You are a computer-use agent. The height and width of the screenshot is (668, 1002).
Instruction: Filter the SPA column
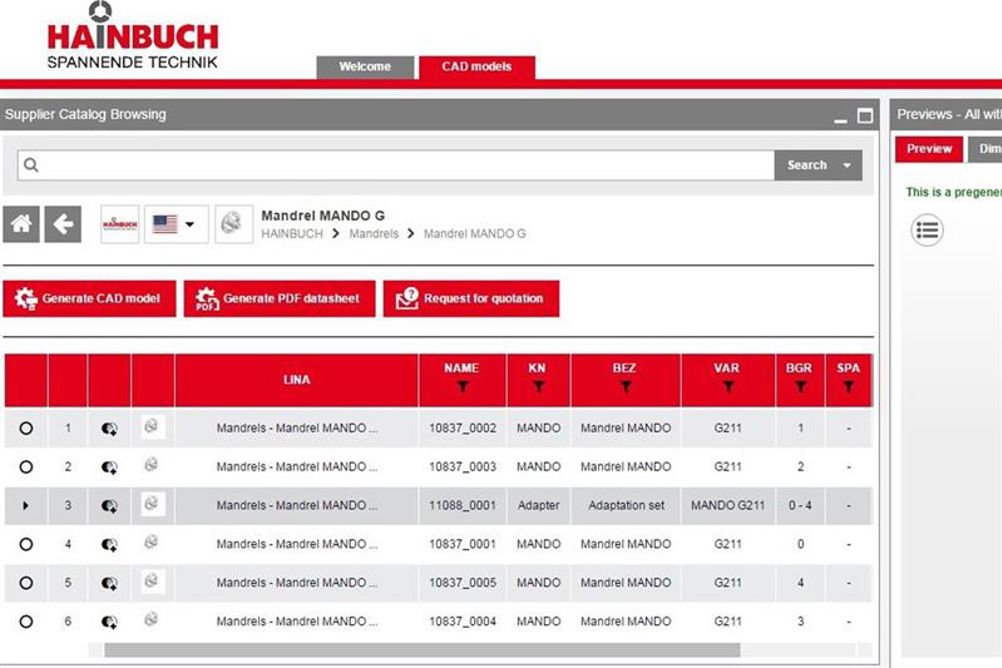pyautogui.click(x=849, y=387)
